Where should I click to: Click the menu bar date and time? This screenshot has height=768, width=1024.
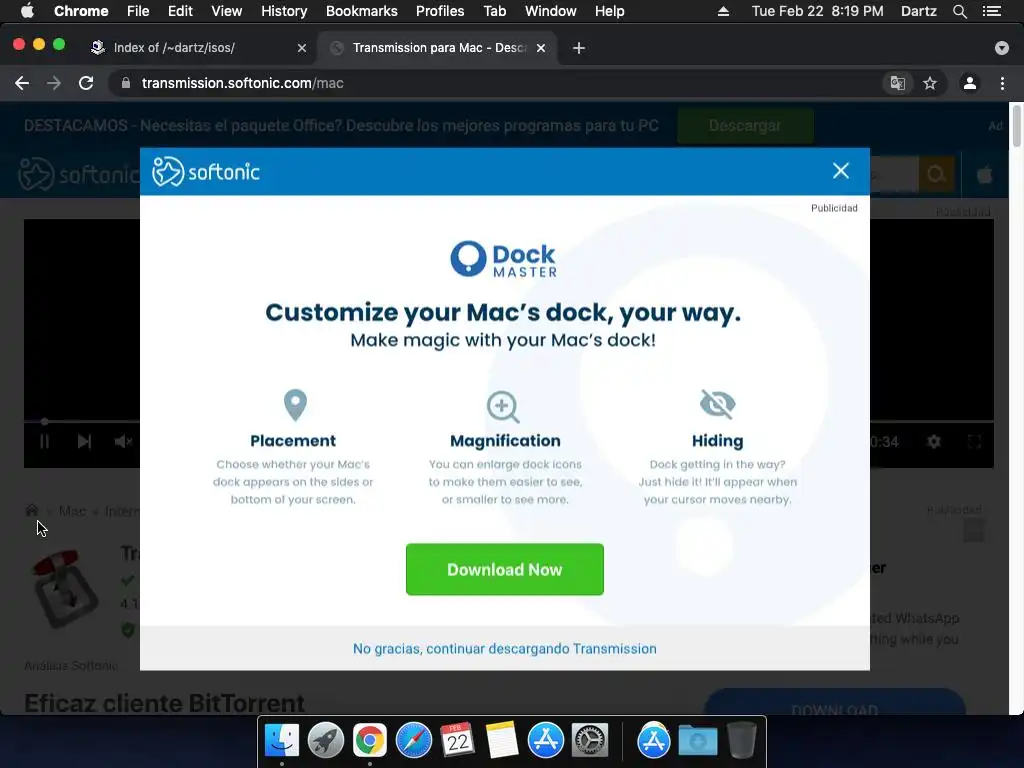coord(818,11)
